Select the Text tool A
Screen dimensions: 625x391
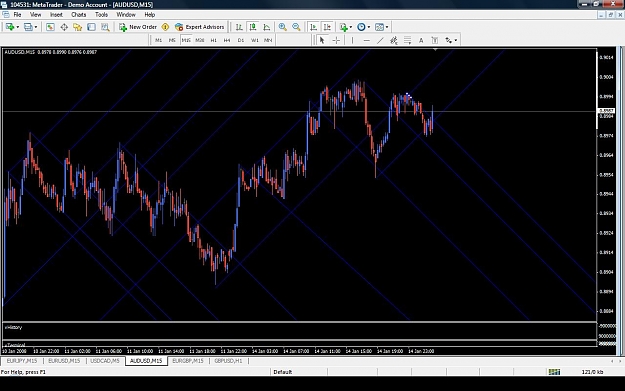point(421,40)
